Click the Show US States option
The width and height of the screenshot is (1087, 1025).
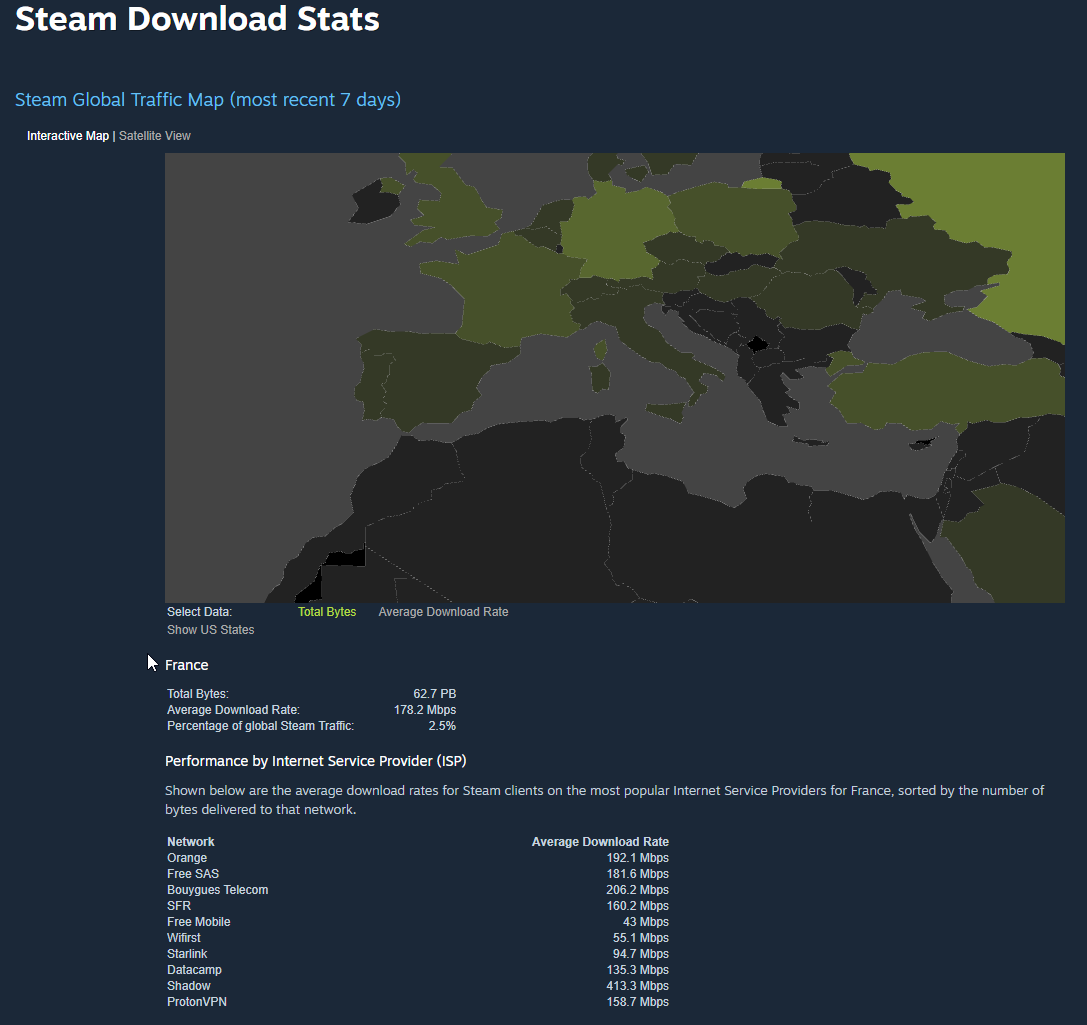pos(211,630)
